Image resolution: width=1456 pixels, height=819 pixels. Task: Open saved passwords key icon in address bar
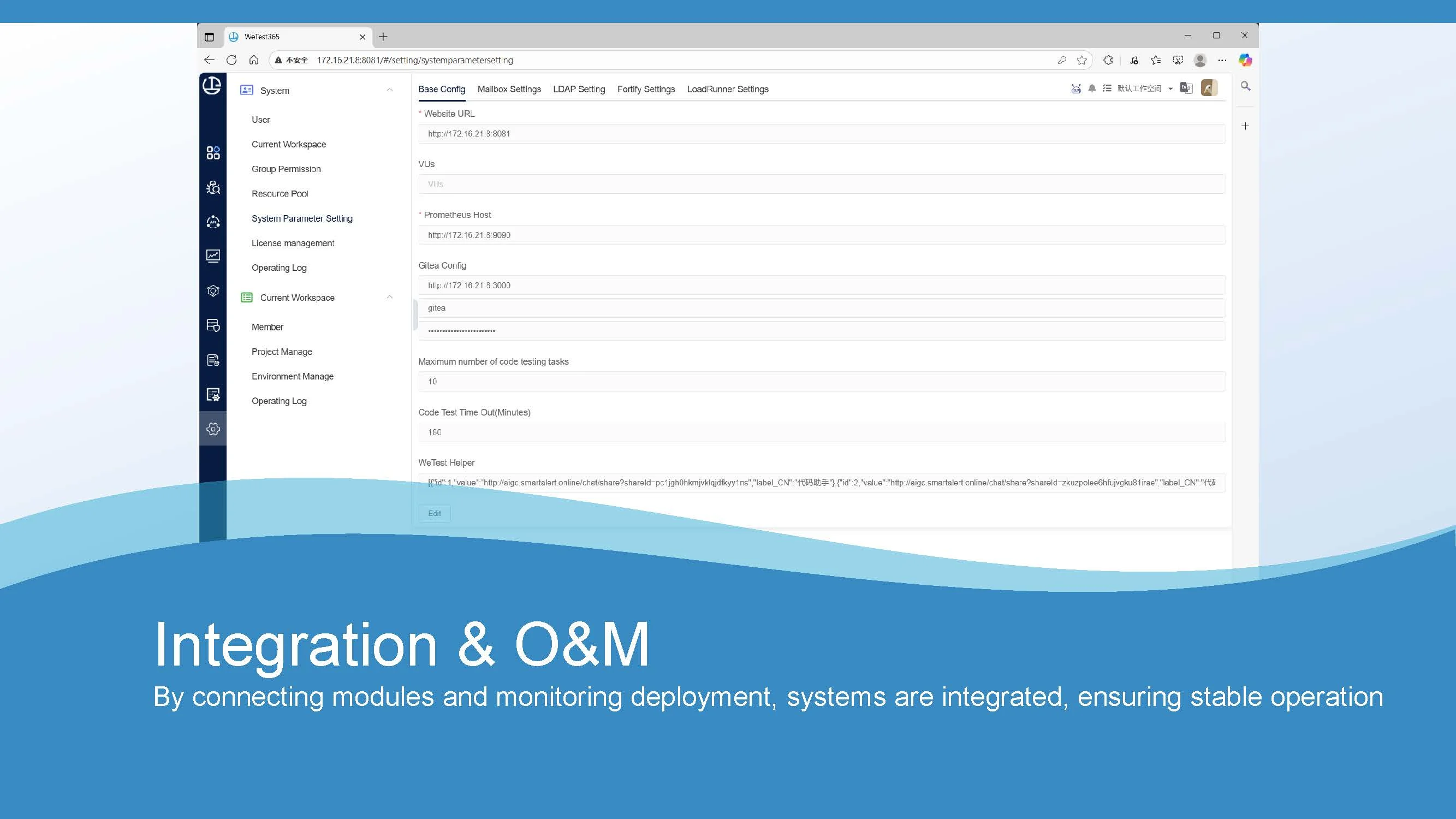pyautogui.click(x=1061, y=60)
